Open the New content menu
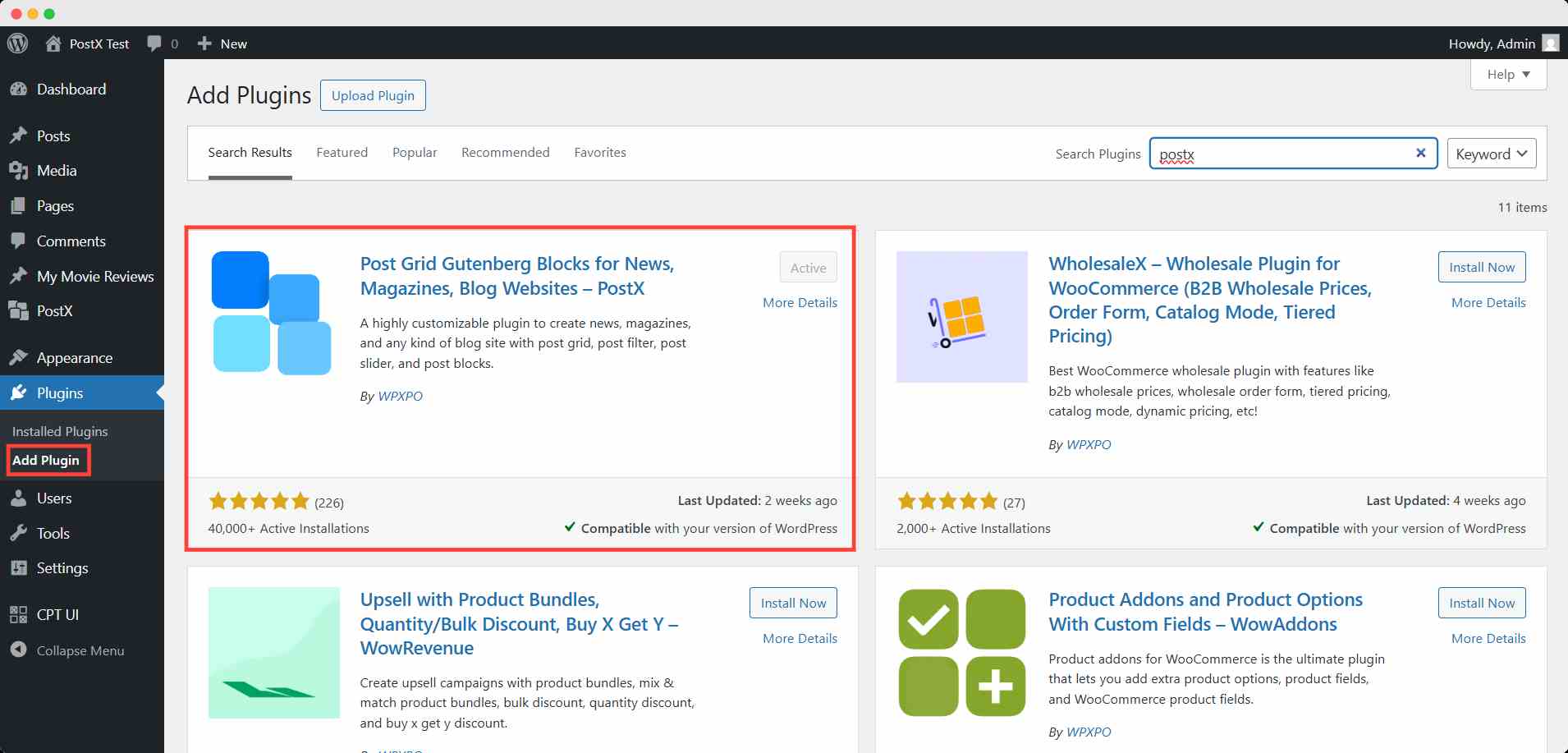This screenshot has height=753, width=1568. point(222,44)
